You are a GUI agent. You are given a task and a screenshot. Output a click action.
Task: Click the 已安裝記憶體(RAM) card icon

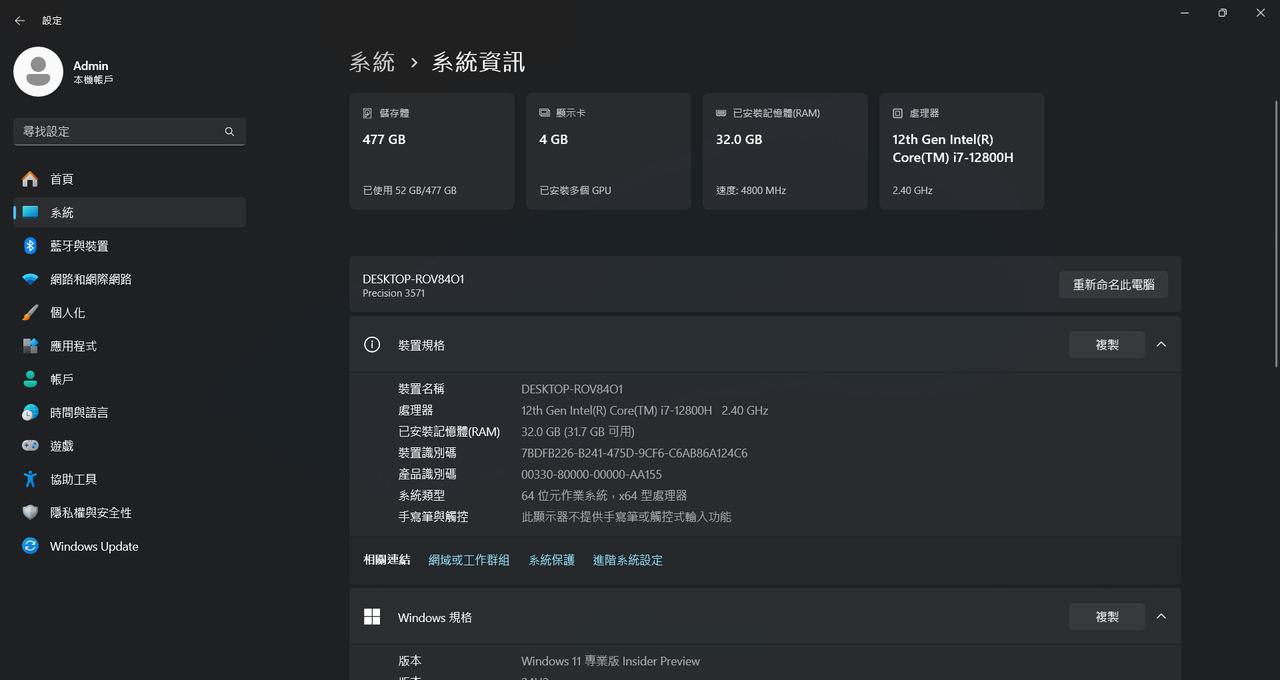click(x=721, y=113)
